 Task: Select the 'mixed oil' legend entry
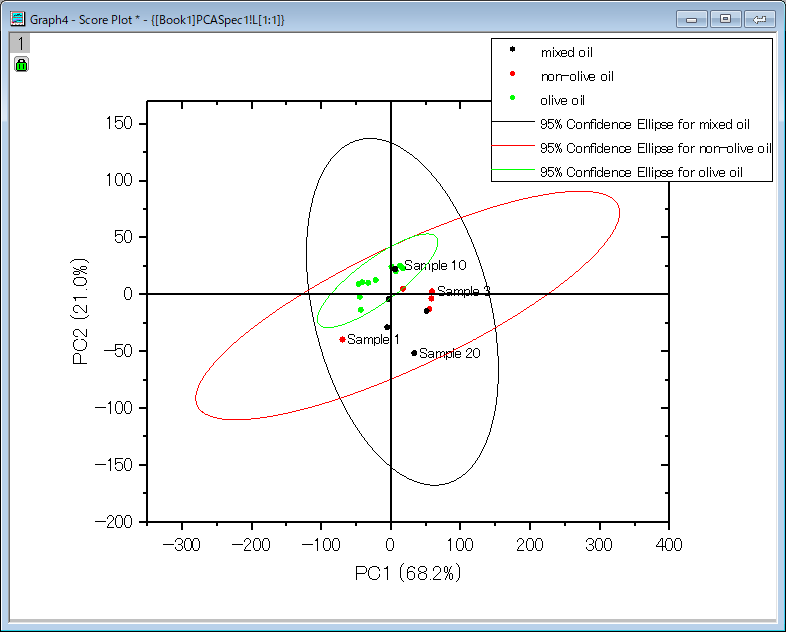pos(566,52)
